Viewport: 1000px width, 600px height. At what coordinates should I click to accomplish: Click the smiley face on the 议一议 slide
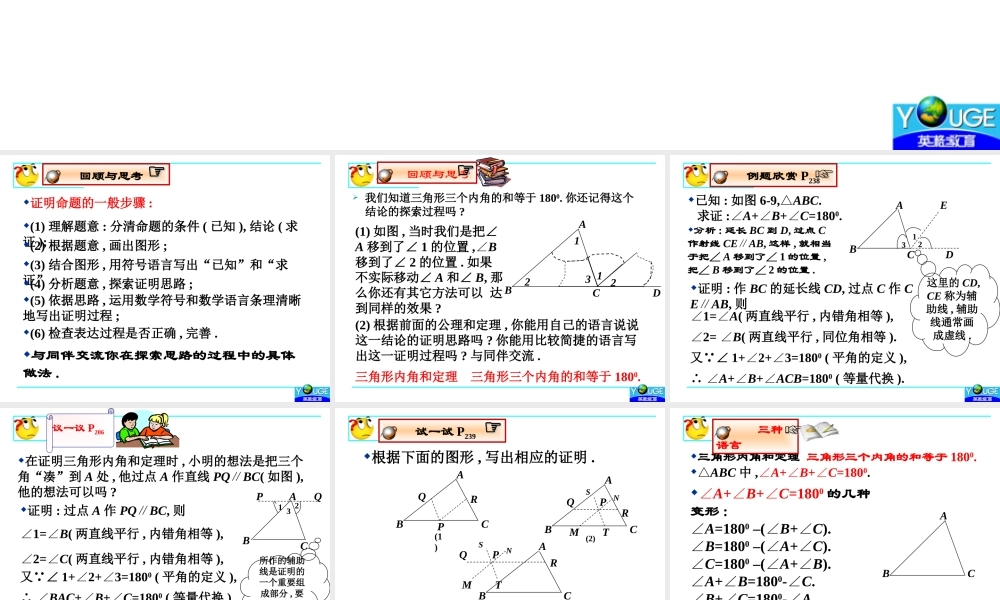(27, 428)
